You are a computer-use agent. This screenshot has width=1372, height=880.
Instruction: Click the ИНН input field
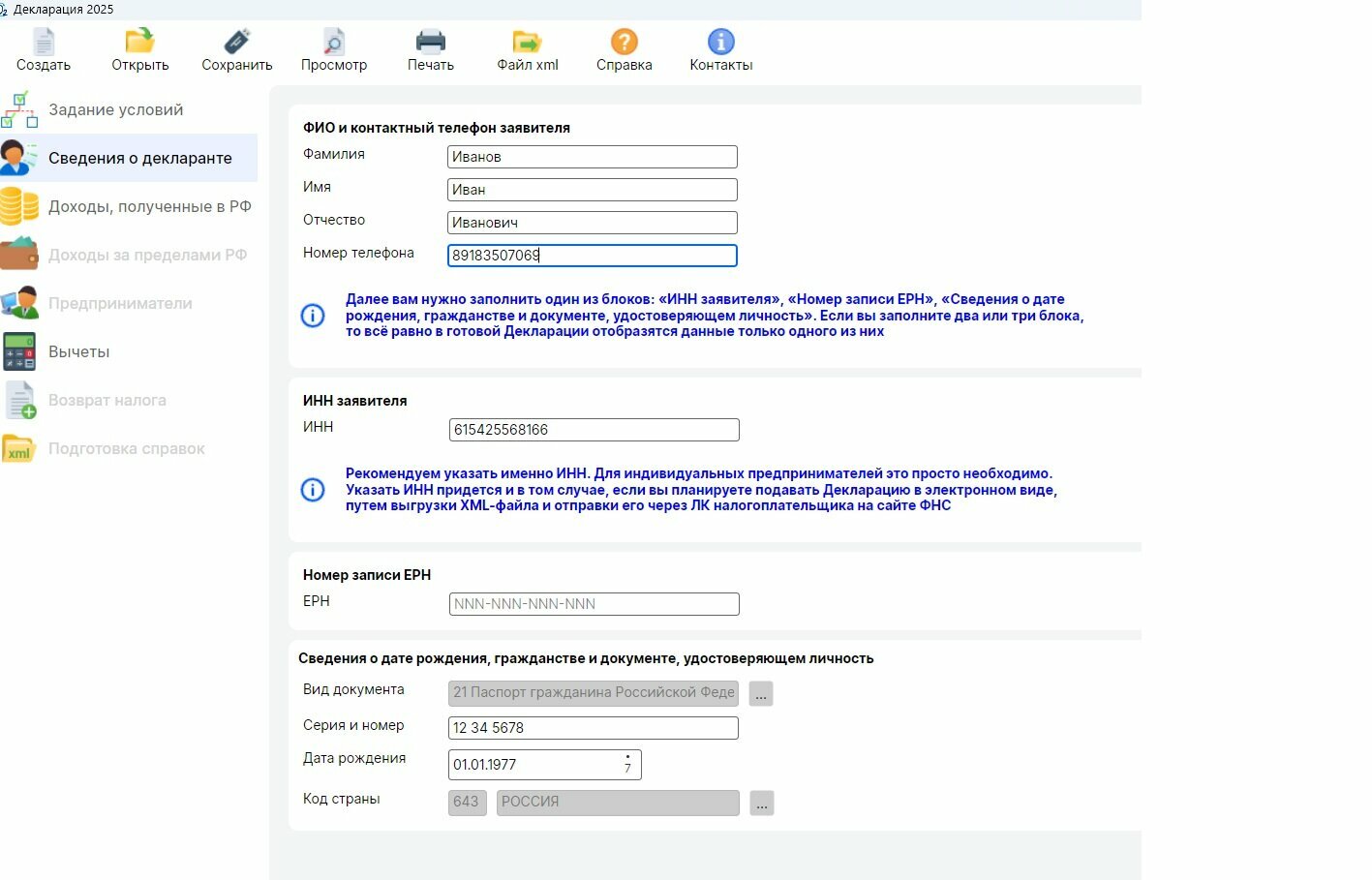tap(594, 430)
